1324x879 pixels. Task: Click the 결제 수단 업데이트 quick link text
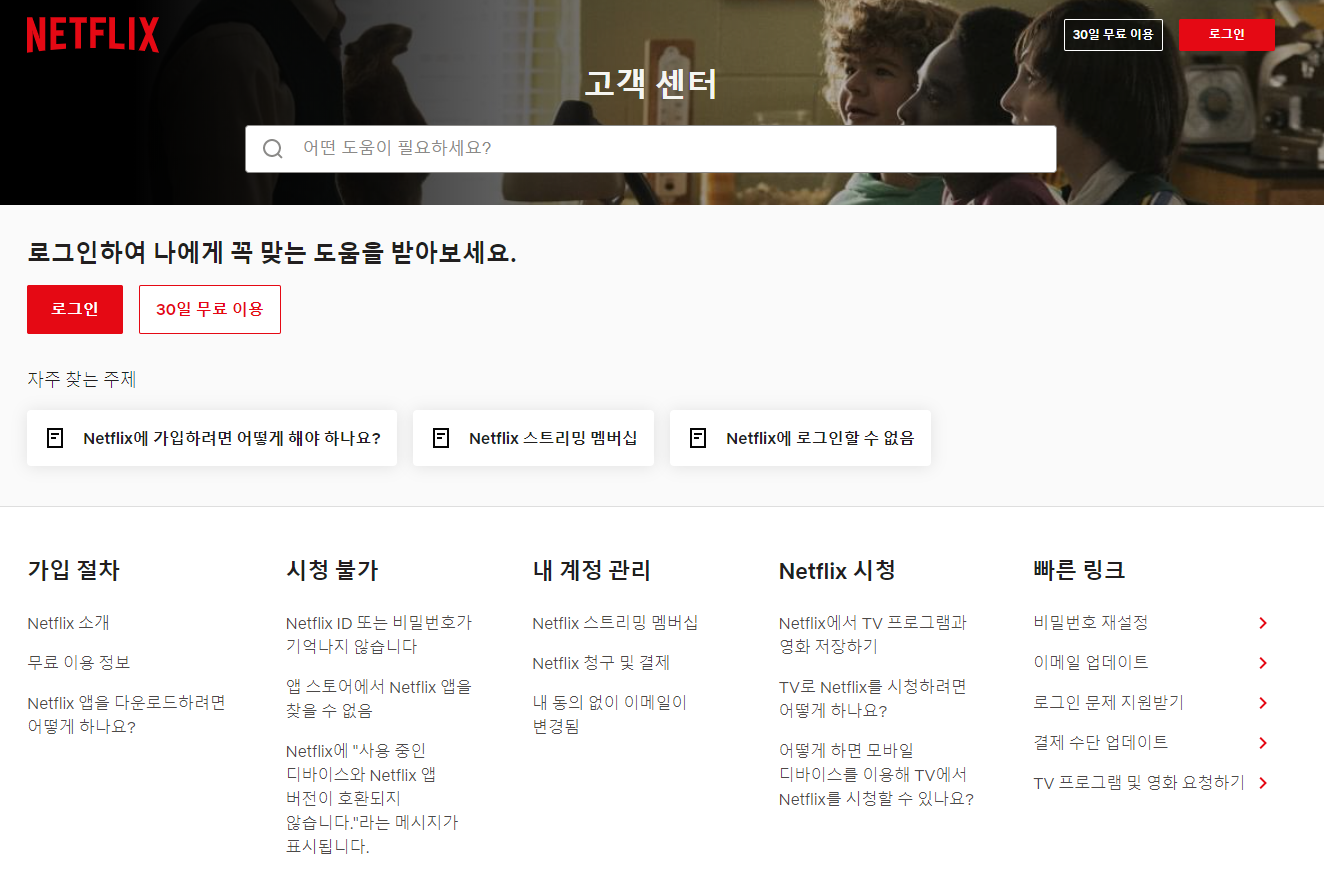[x=1100, y=743]
